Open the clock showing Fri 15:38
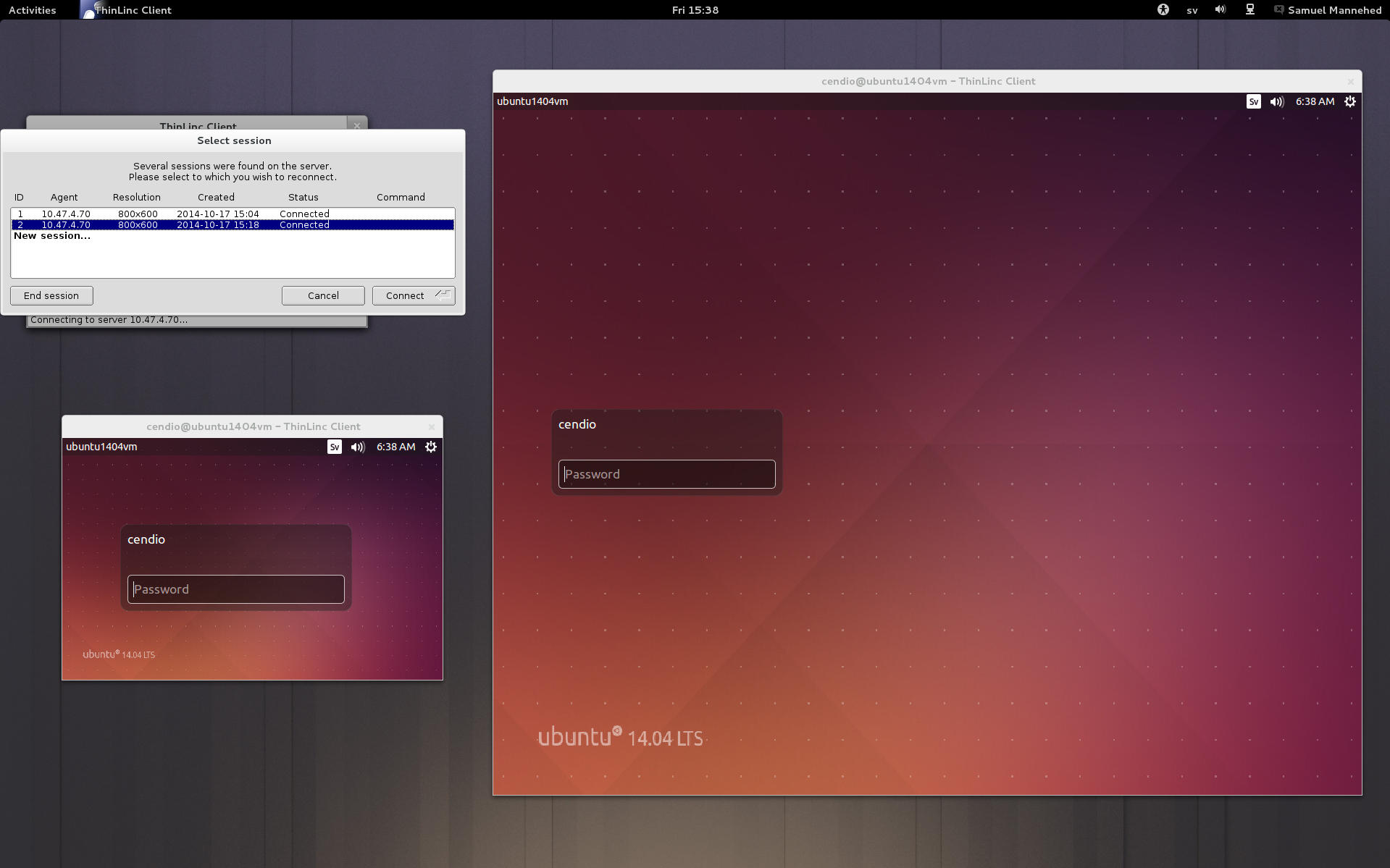 click(695, 10)
